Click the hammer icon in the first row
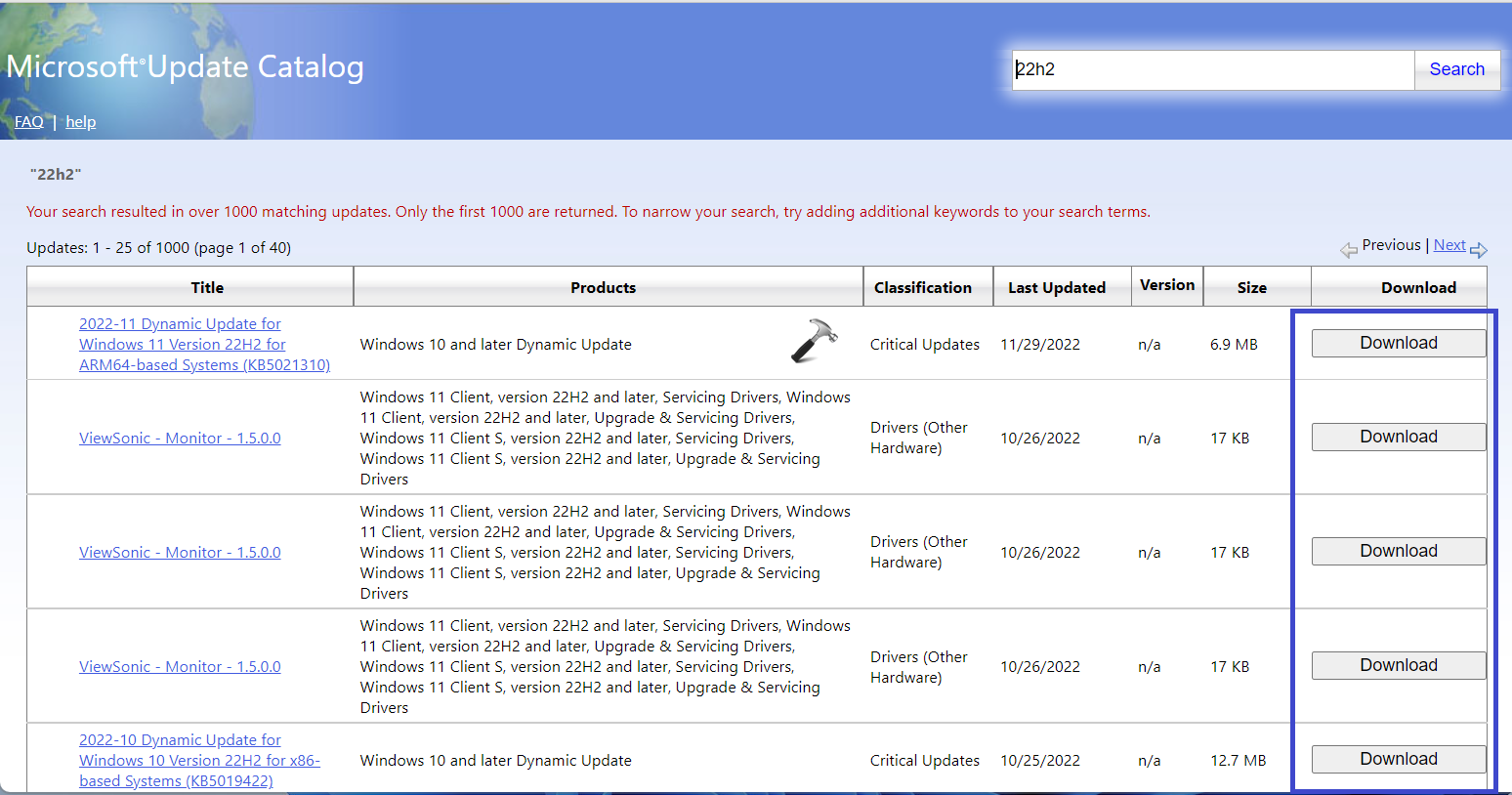Image resolution: width=1512 pixels, height=795 pixels. click(x=815, y=342)
